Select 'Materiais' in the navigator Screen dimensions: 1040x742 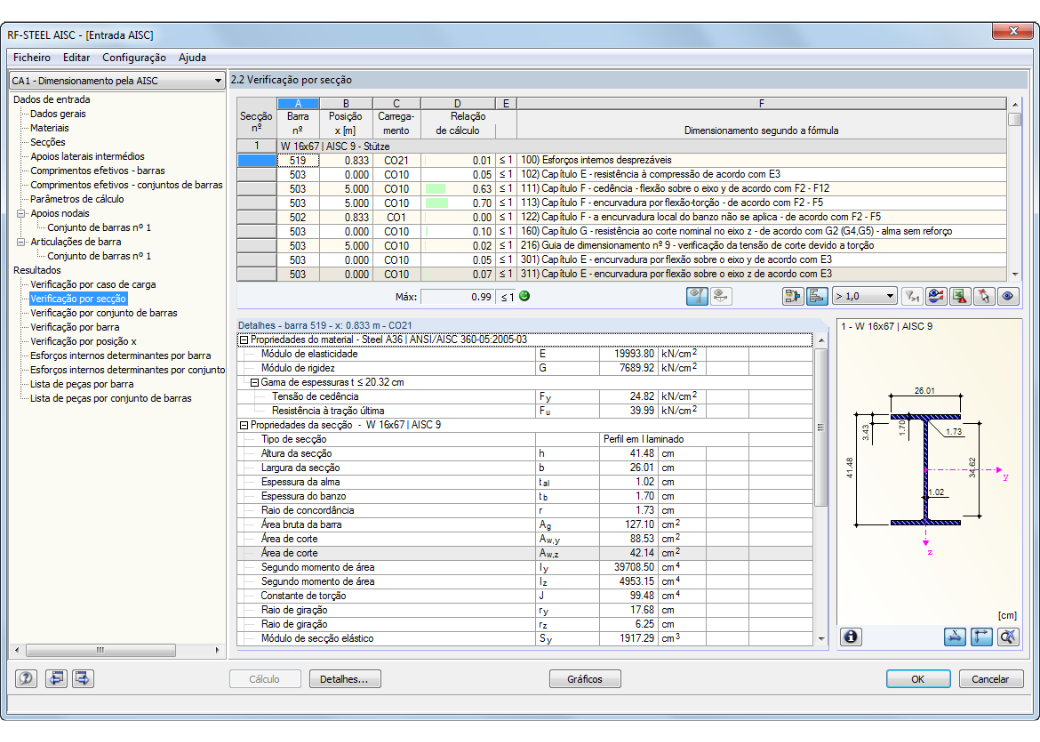pos(49,128)
